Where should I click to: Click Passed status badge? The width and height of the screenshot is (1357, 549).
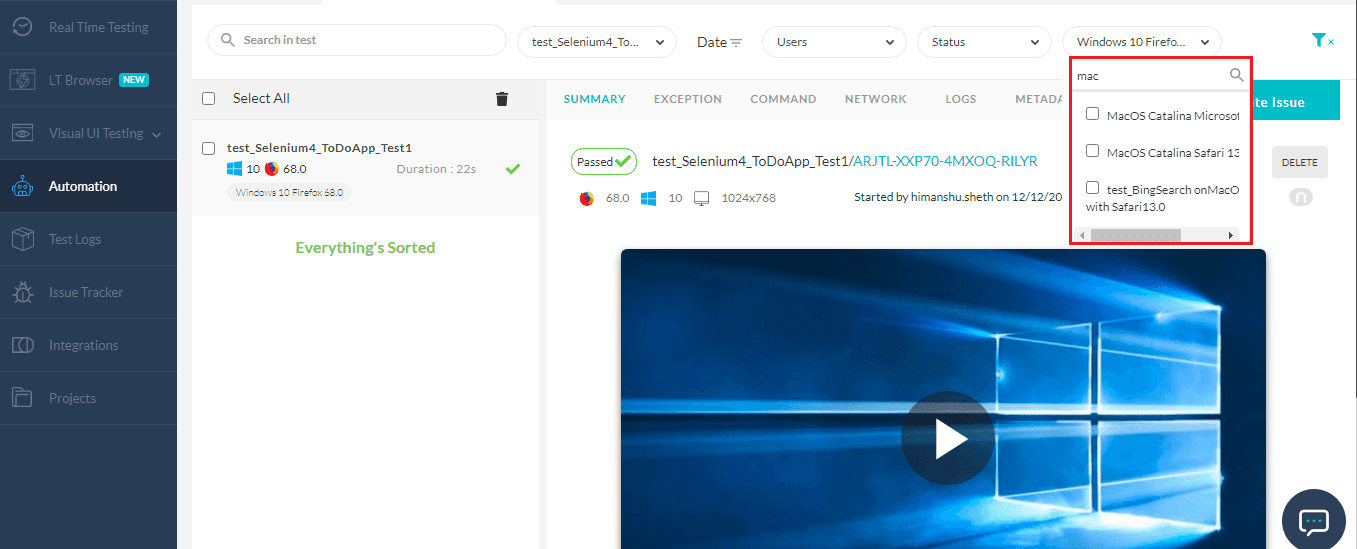click(x=604, y=161)
